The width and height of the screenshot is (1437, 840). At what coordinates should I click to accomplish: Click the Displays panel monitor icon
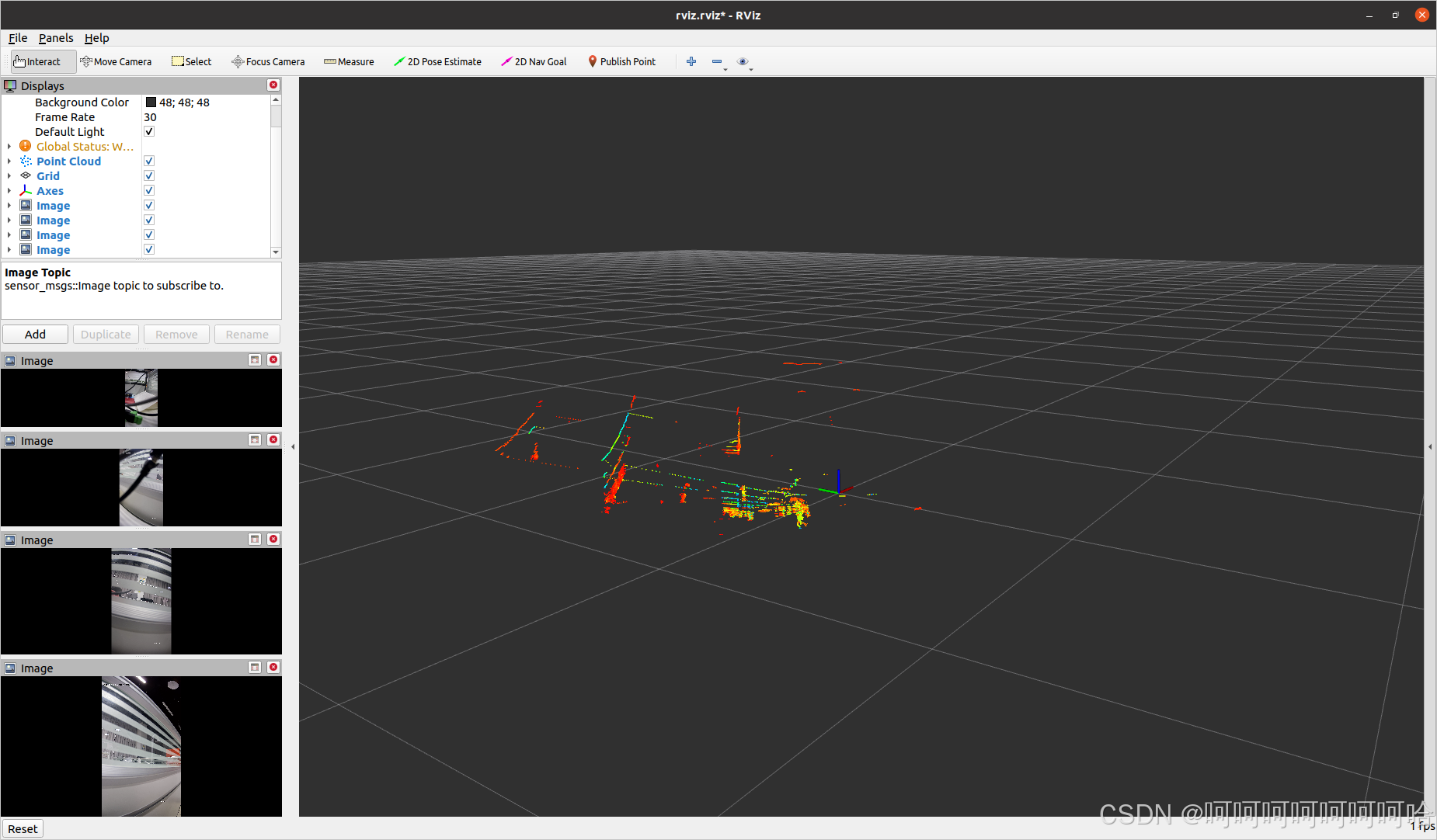click(10, 85)
